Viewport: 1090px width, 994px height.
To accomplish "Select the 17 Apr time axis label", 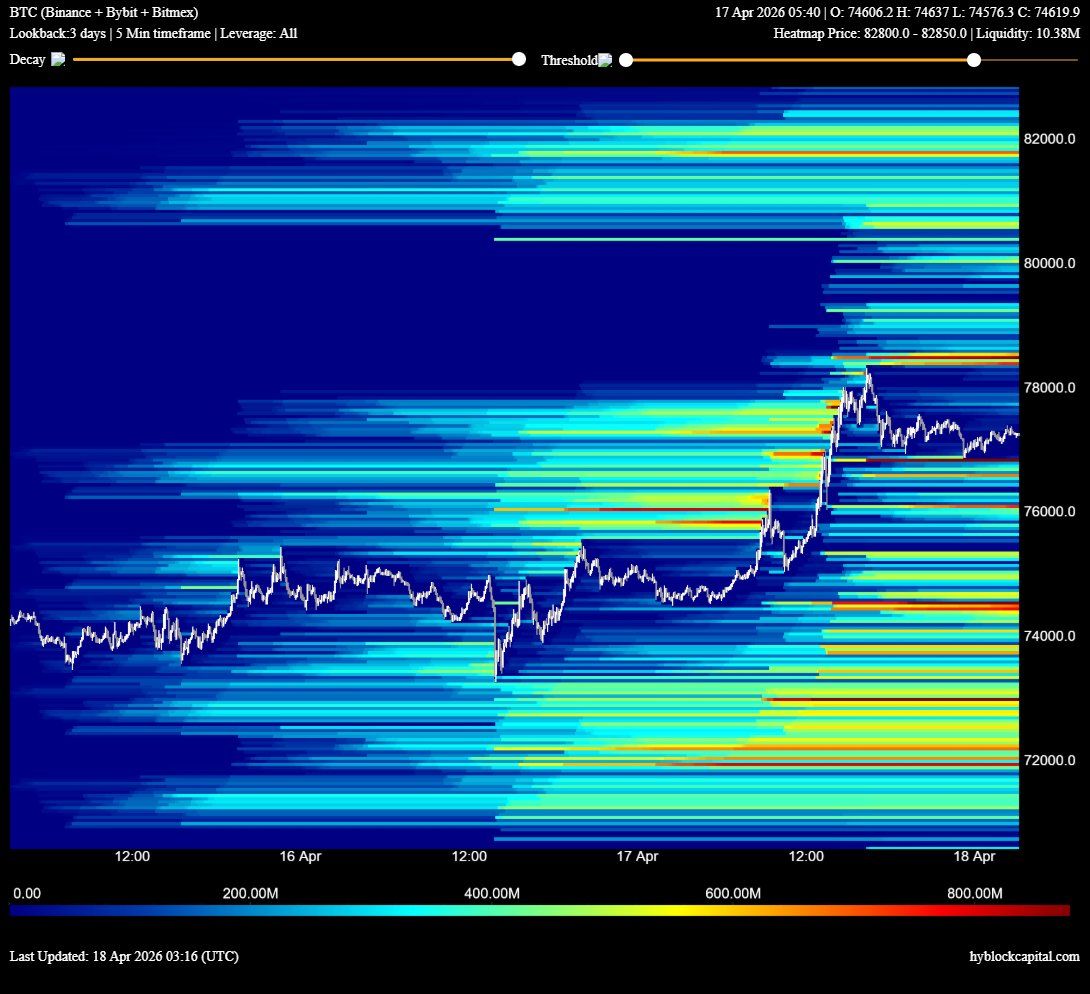I will (x=637, y=857).
